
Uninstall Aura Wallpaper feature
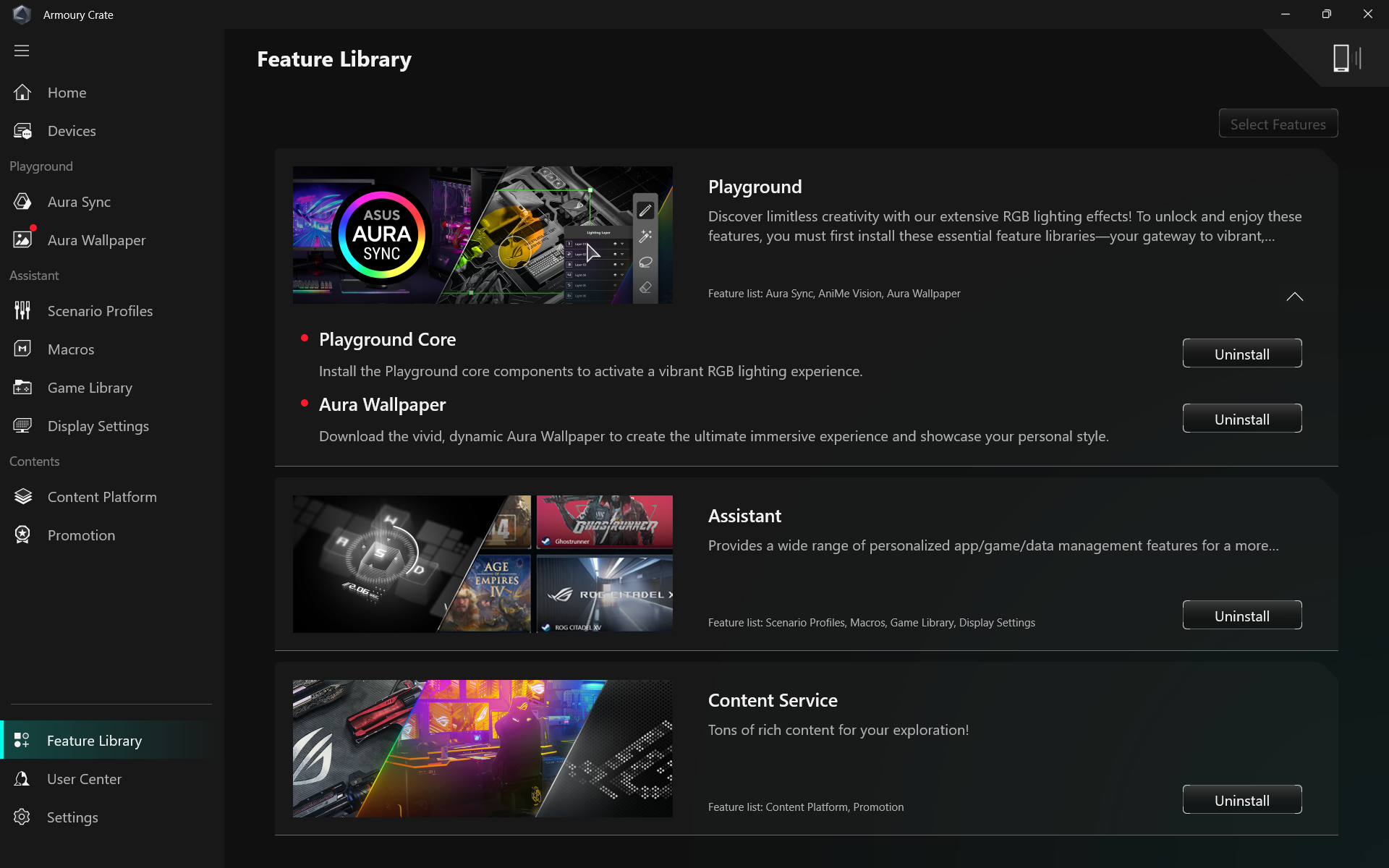point(1242,419)
